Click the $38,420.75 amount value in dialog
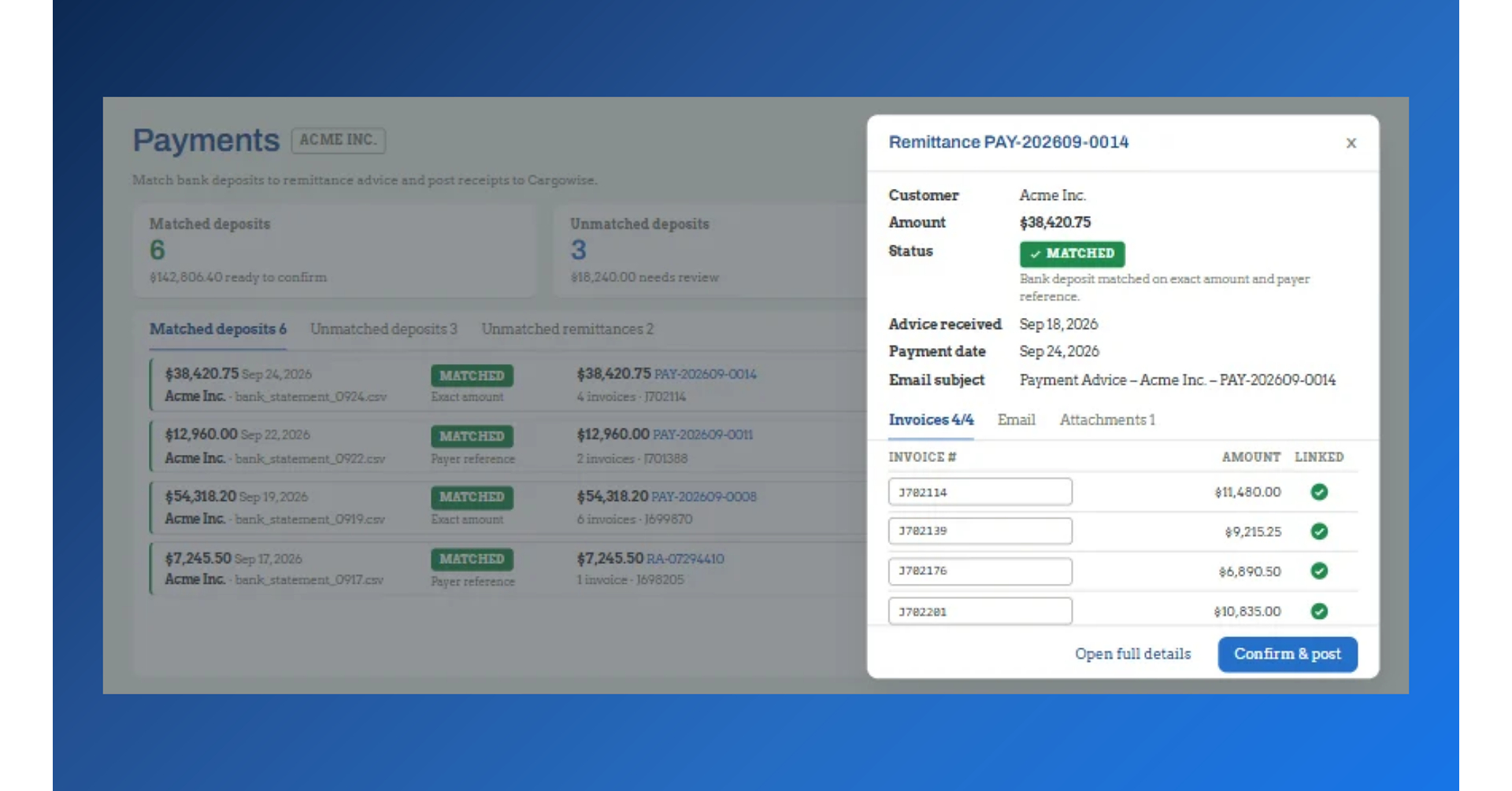 coord(1055,223)
